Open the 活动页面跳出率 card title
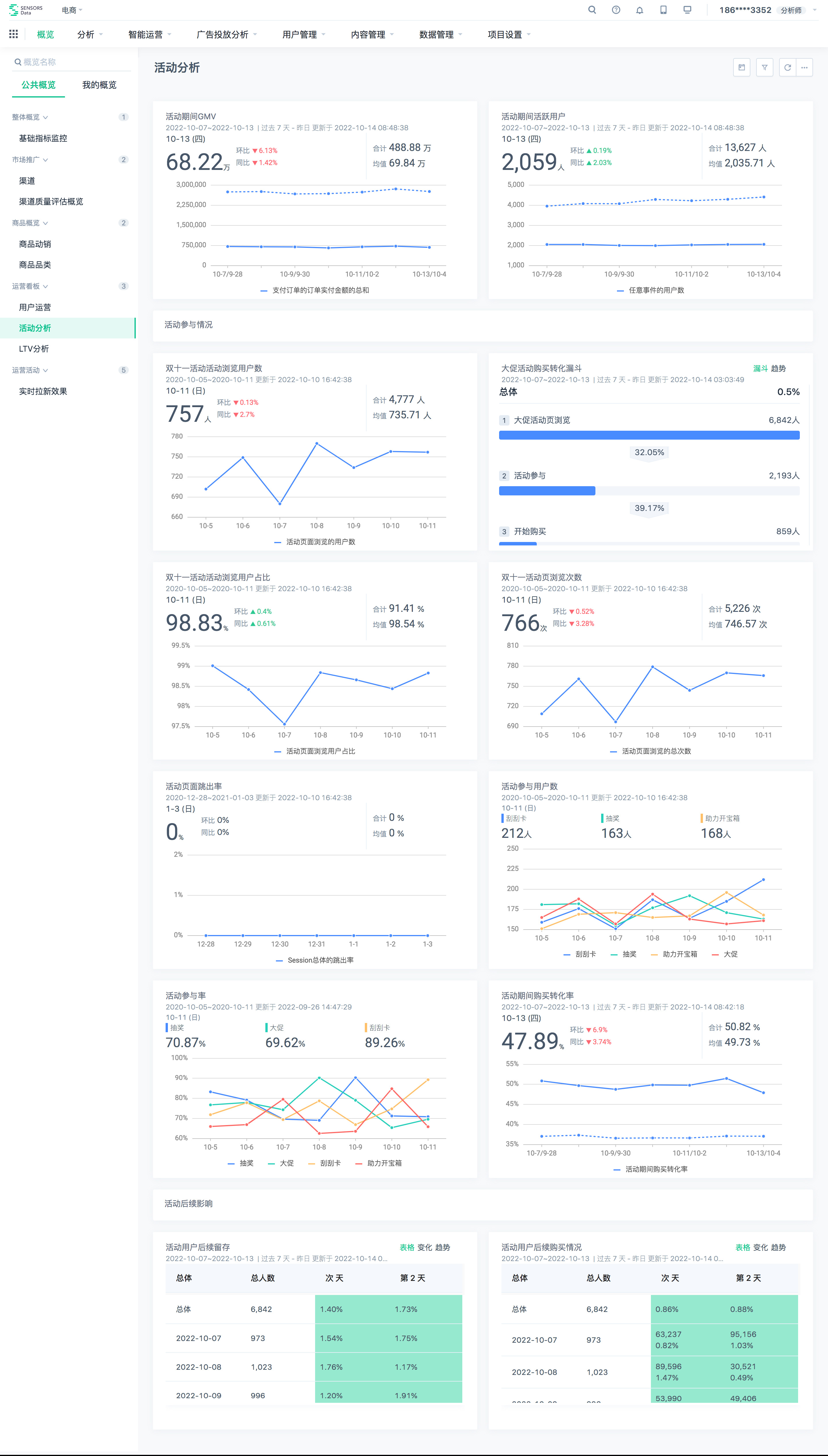Image resolution: width=828 pixels, height=1456 pixels. (194, 786)
